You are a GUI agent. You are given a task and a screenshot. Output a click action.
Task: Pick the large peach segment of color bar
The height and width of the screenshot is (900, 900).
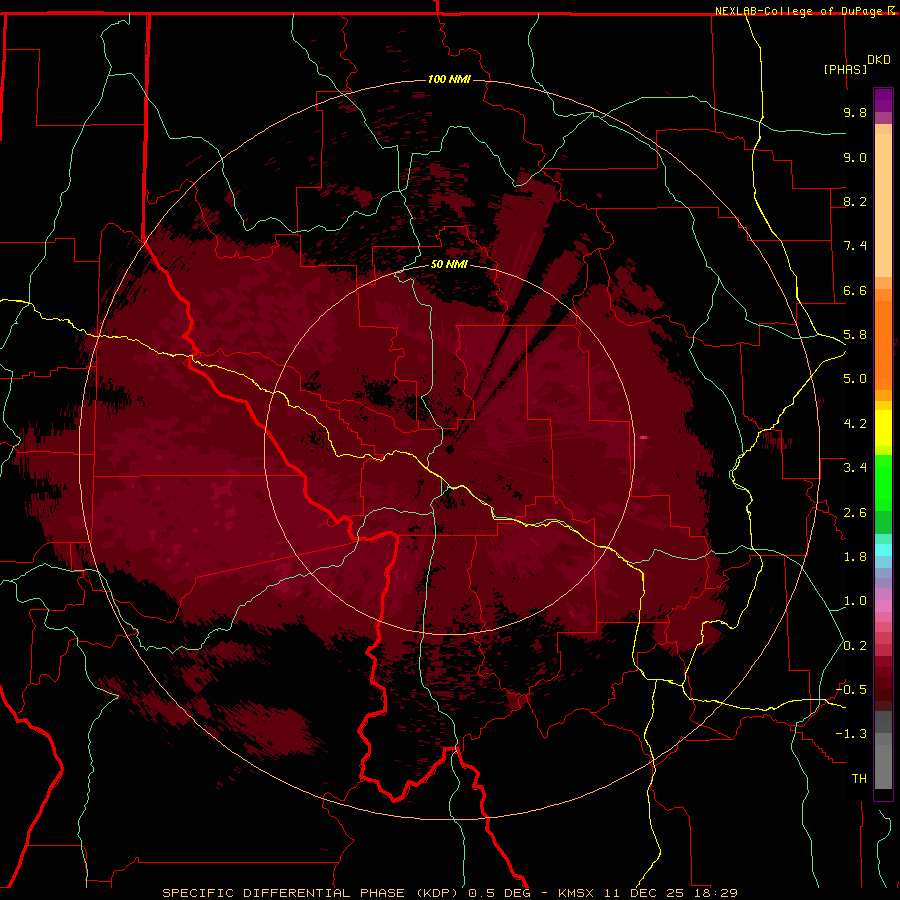883,207
